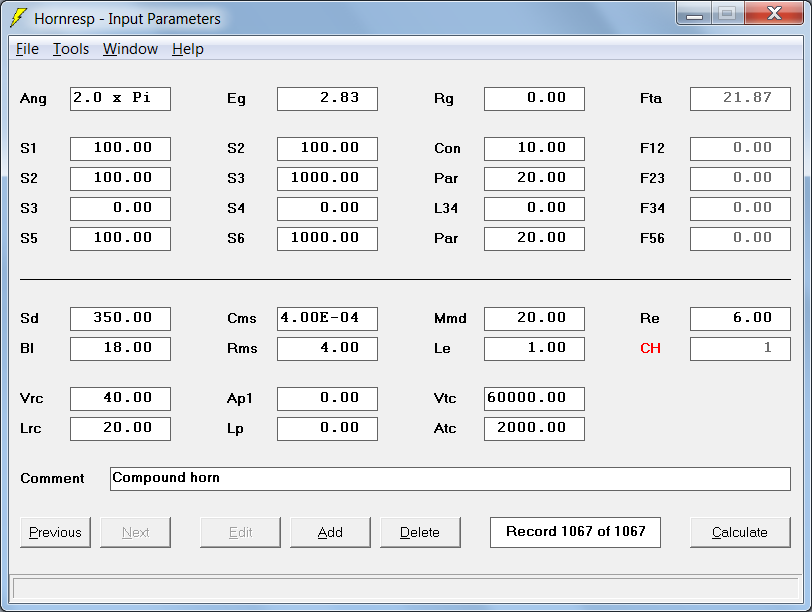The image size is (812, 612).
Task: Focus the Mmd field
Action: click(534, 319)
